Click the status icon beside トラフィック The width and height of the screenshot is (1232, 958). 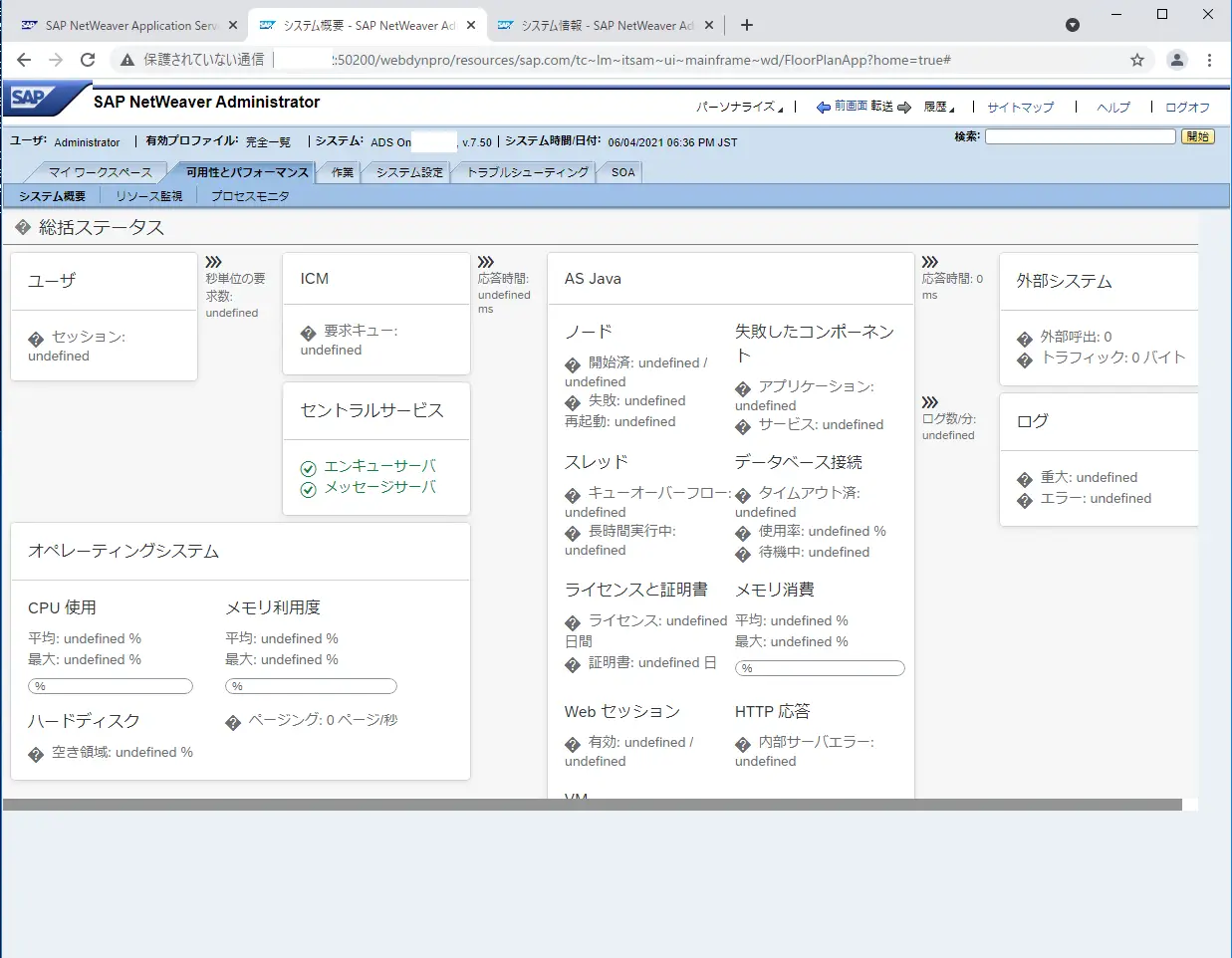tap(1025, 359)
